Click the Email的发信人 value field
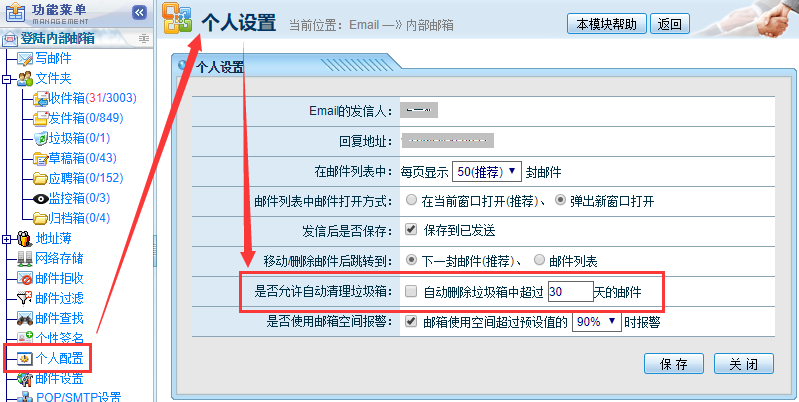 [x=419, y=110]
